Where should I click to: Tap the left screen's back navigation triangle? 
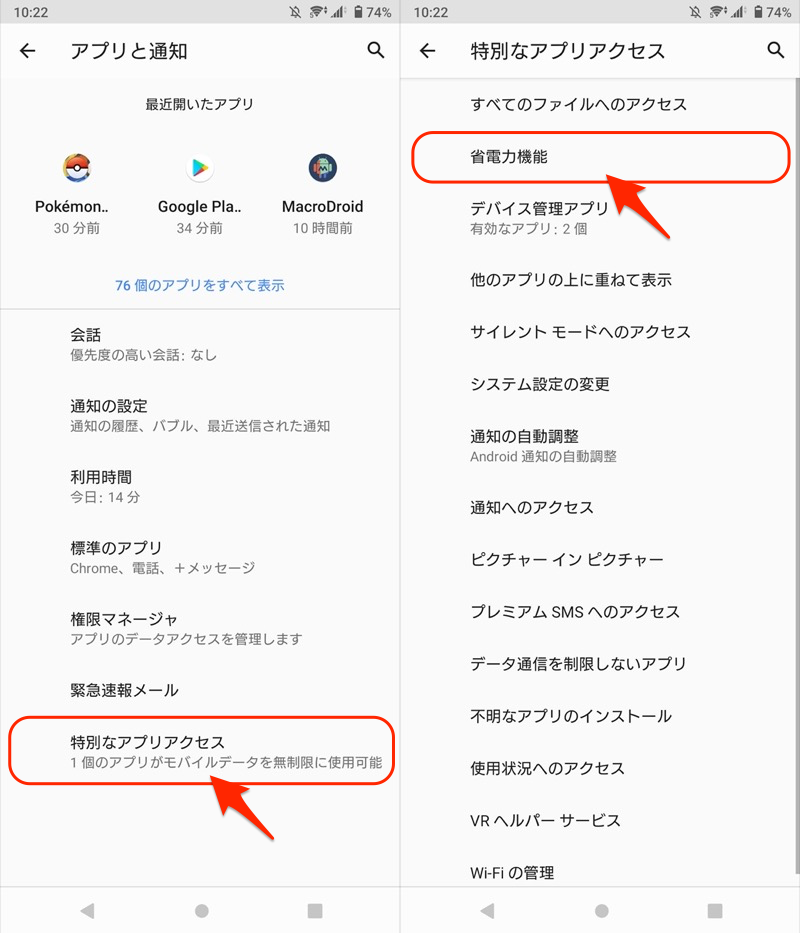coord(88,910)
